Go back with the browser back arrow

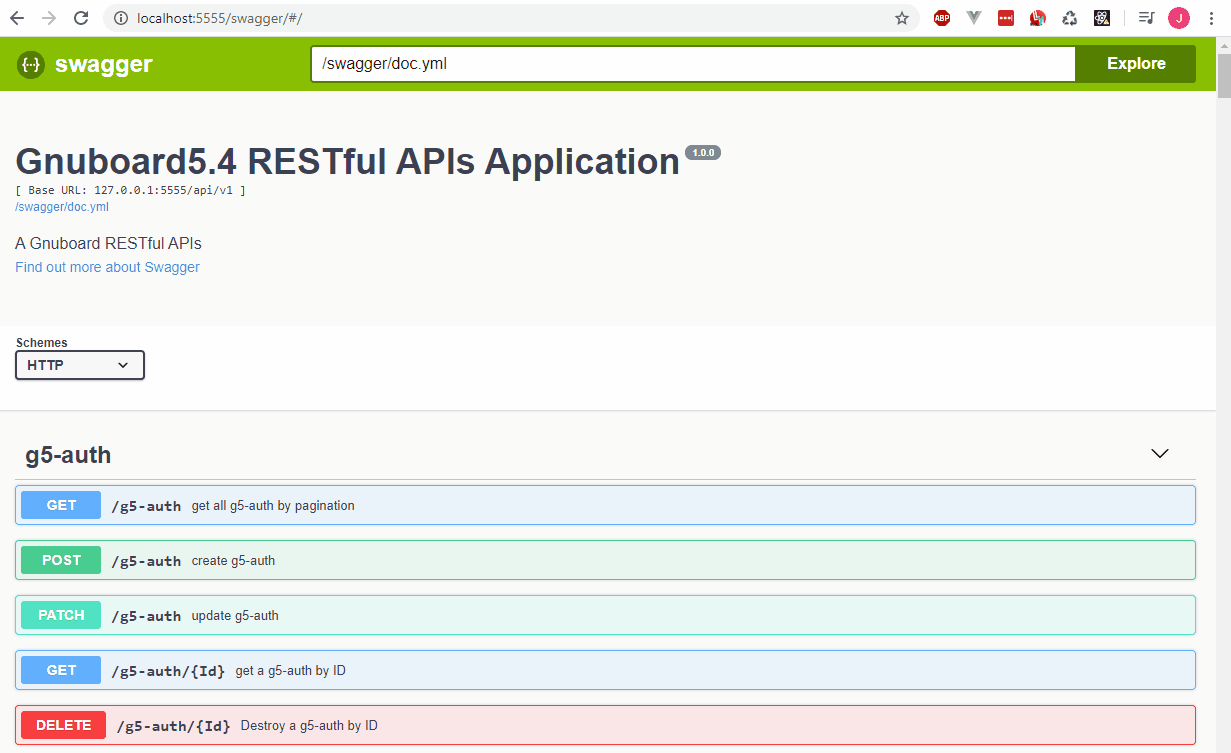point(17,18)
